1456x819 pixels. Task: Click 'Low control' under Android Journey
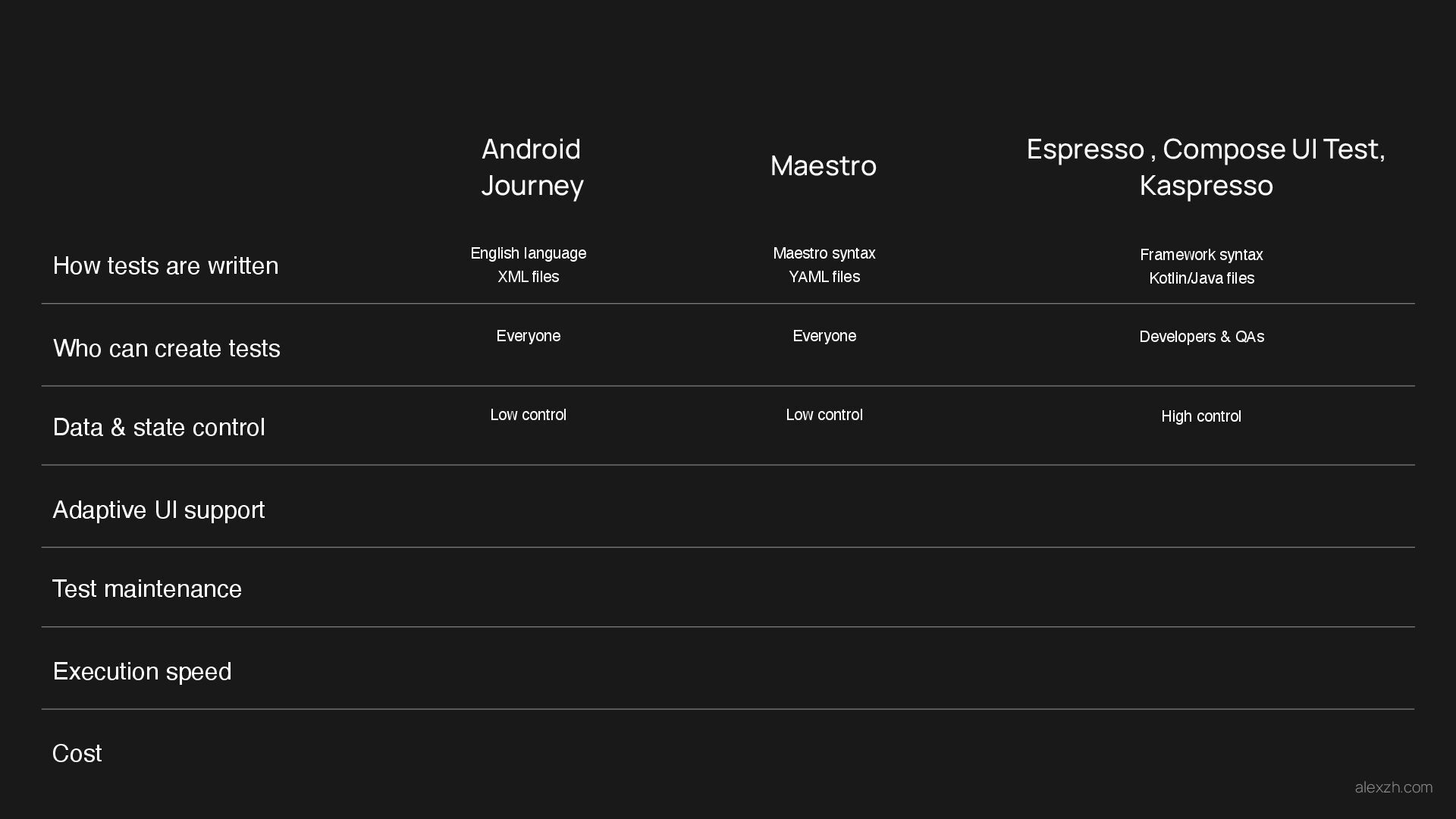point(529,415)
